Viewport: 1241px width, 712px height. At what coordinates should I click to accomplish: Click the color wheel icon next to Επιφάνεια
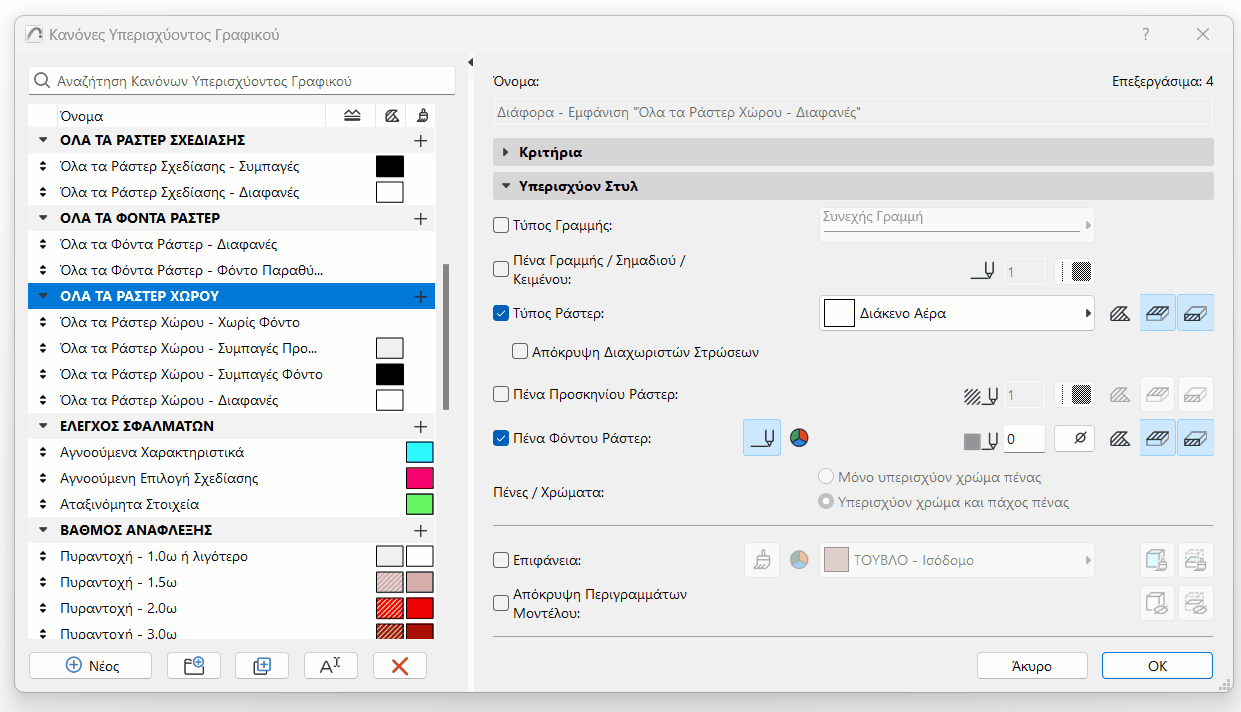click(x=798, y=560)
